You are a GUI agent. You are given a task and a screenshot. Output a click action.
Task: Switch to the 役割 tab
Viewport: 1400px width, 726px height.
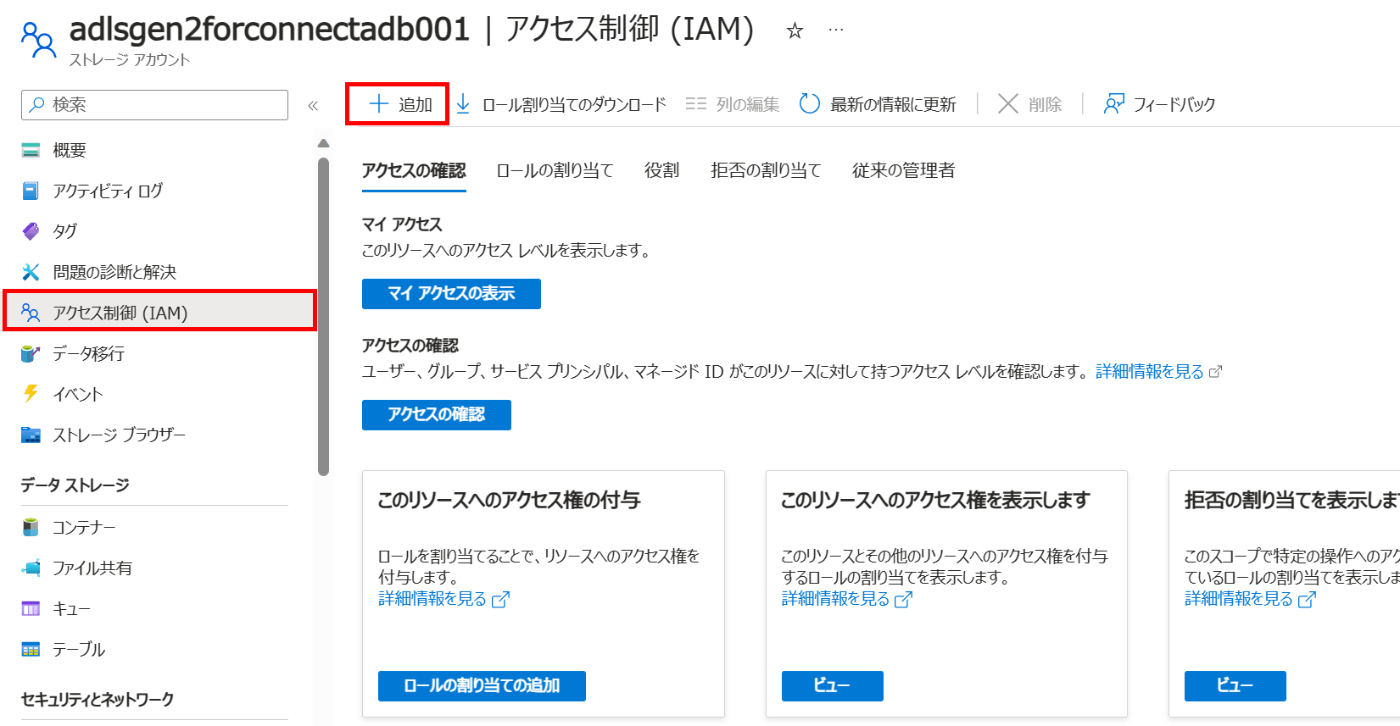[661, 170]
